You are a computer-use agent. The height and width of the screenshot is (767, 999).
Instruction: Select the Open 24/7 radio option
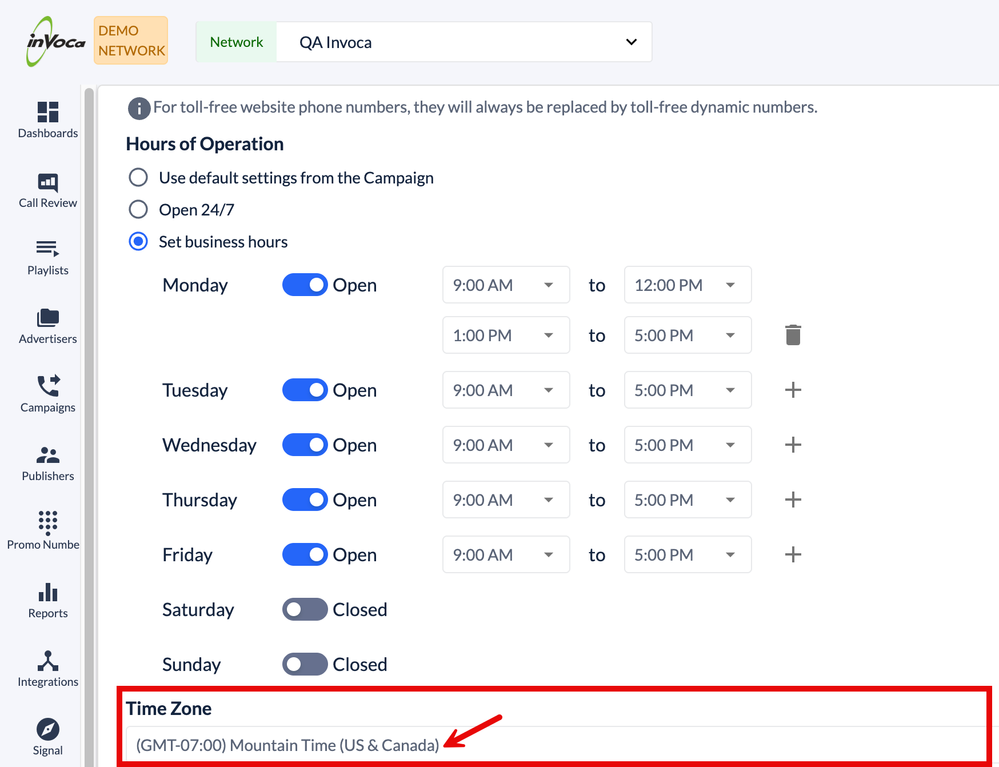coord(139,210)
